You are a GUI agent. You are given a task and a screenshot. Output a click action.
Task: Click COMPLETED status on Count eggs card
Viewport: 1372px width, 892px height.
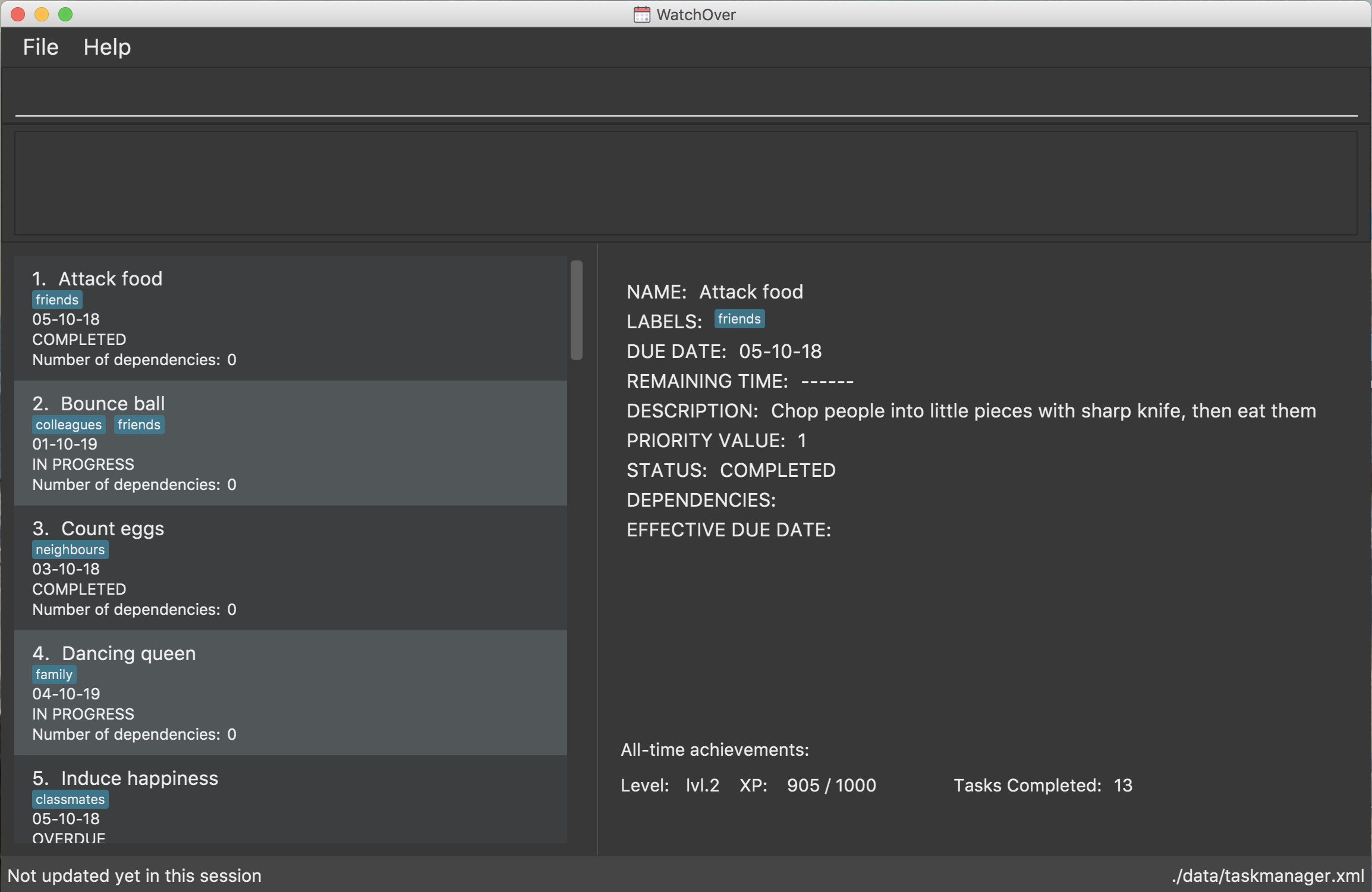pos(79,589)
